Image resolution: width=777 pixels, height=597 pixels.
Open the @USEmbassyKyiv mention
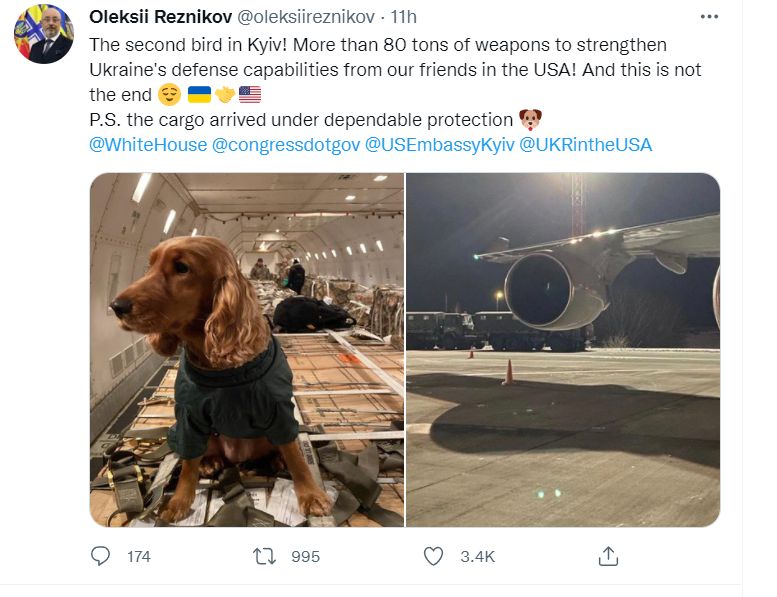coord(440,145)
